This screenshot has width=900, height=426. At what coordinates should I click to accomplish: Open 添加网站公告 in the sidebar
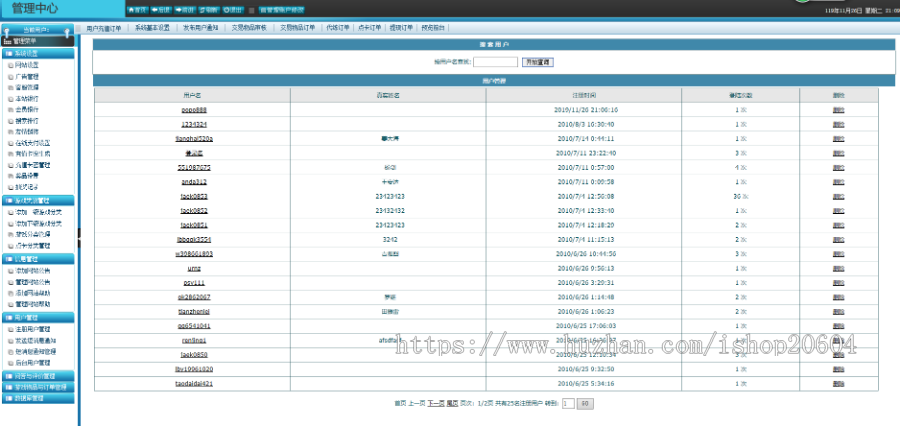coord(32,270)
